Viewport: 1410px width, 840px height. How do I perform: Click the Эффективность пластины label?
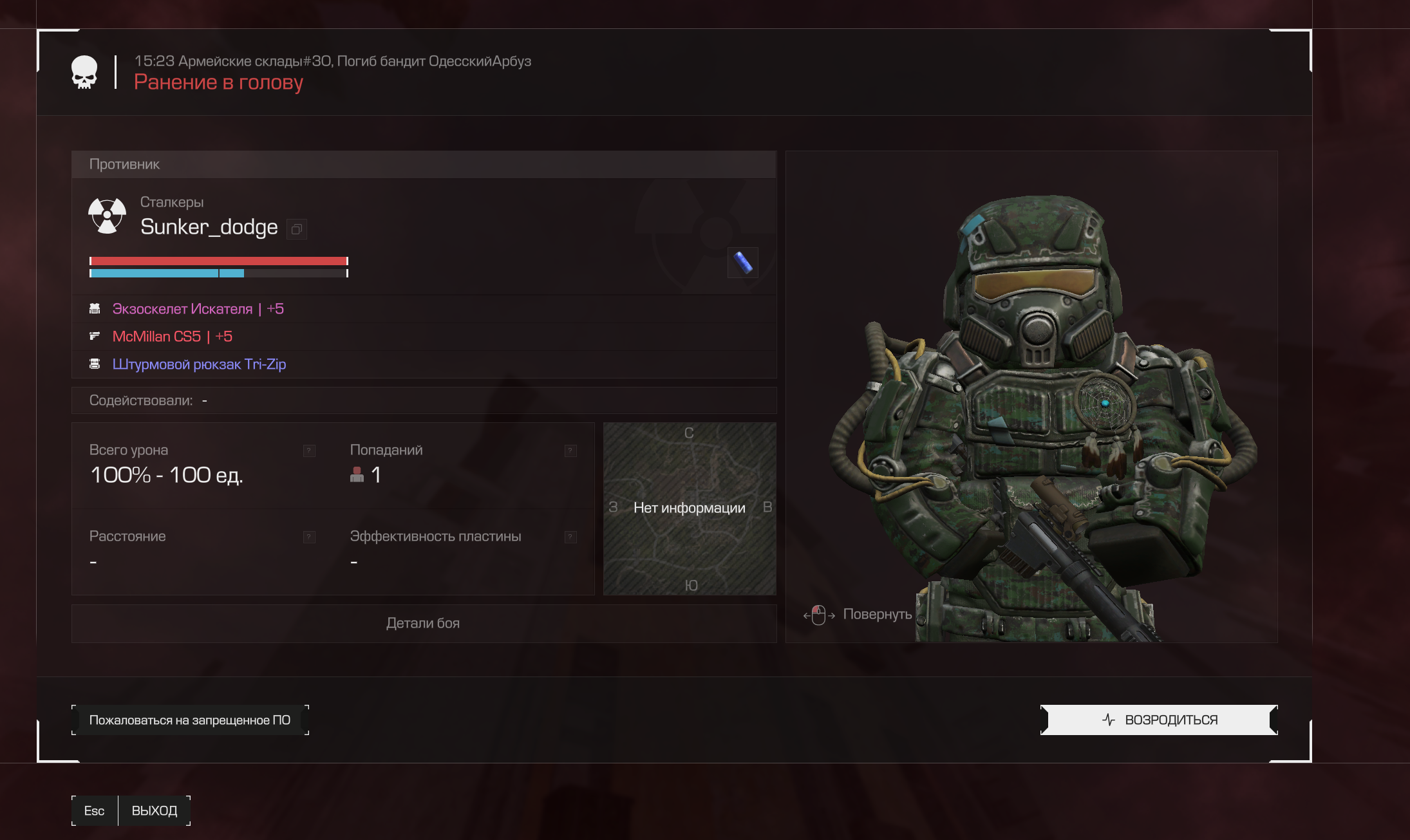point(436,536)
